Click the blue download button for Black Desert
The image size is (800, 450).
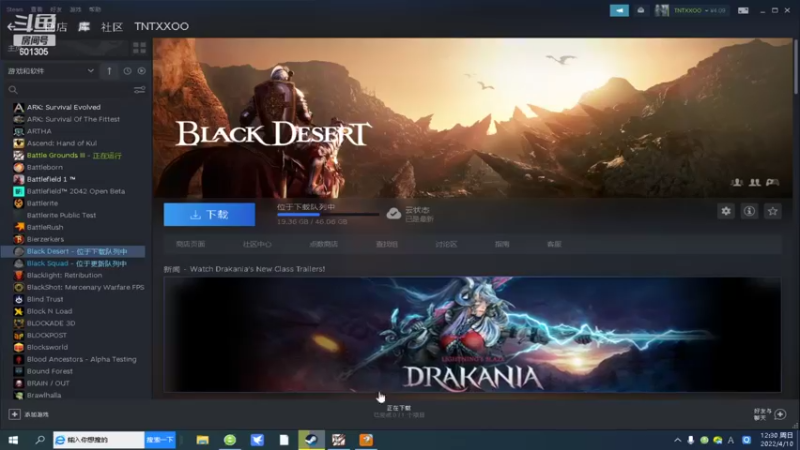(209, 214)
